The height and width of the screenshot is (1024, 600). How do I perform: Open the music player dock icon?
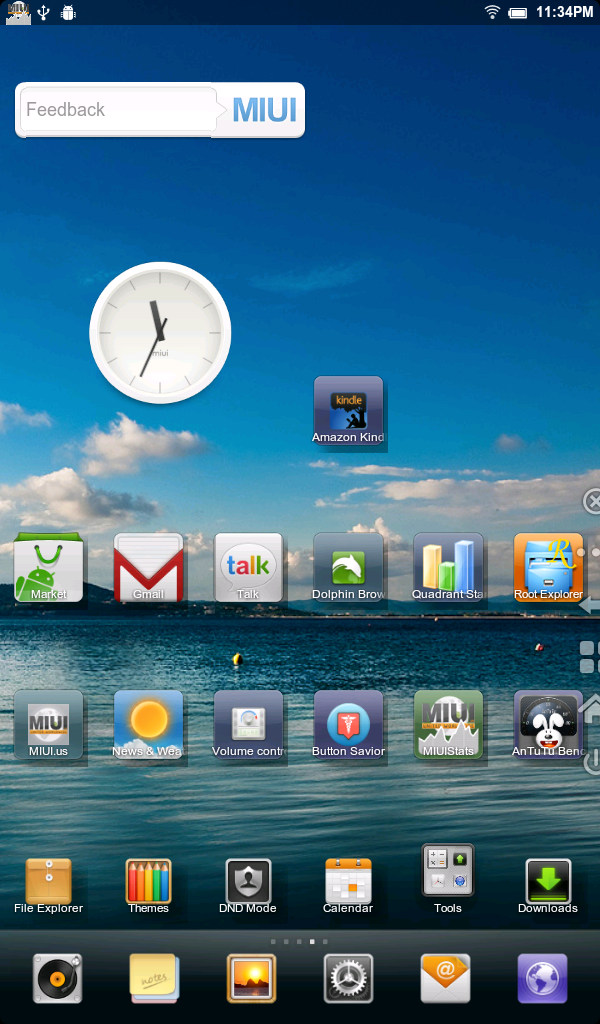click(x=57, y=978)
